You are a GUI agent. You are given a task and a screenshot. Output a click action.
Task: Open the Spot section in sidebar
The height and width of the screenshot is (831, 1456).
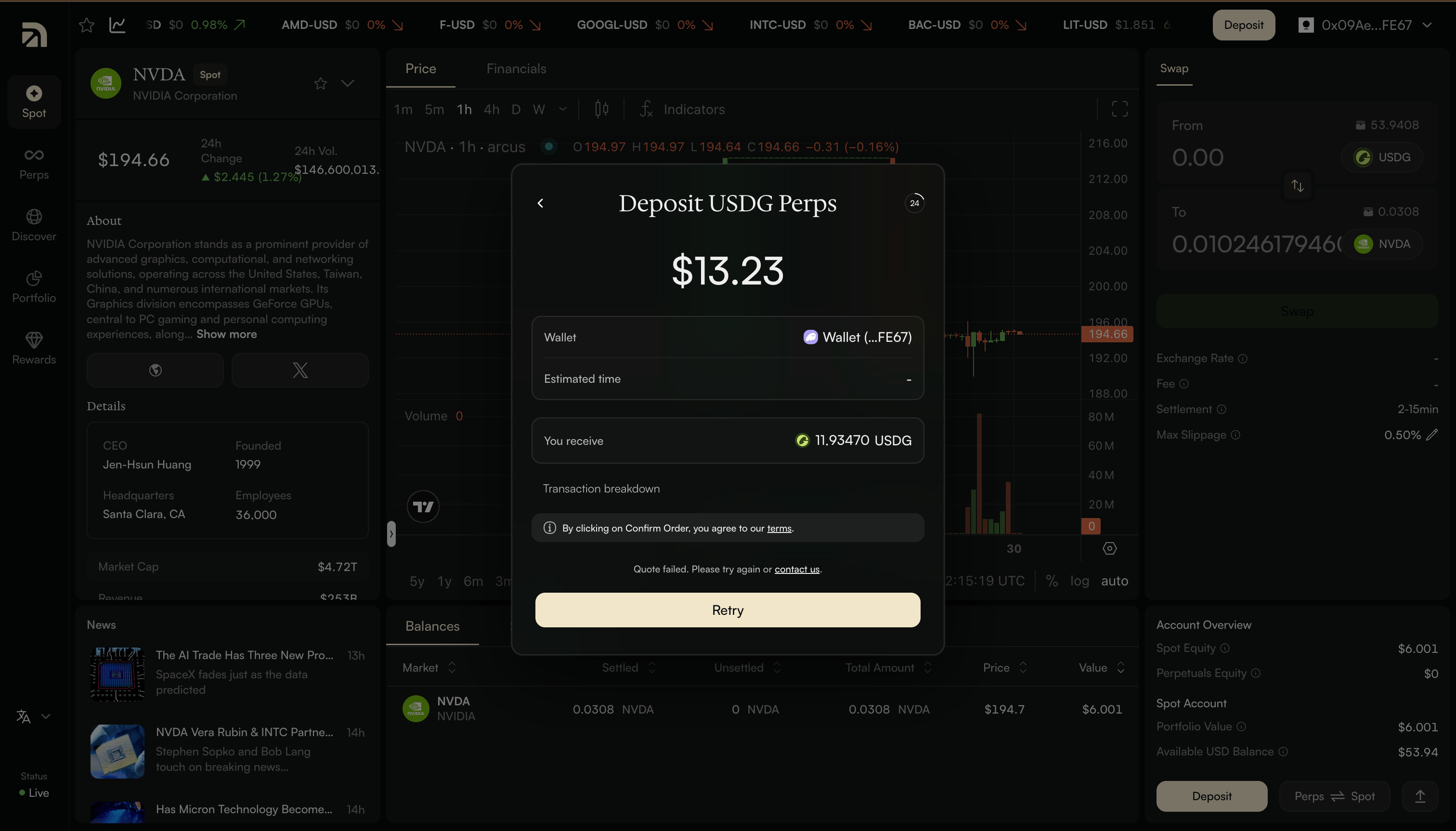click(34, 102)
